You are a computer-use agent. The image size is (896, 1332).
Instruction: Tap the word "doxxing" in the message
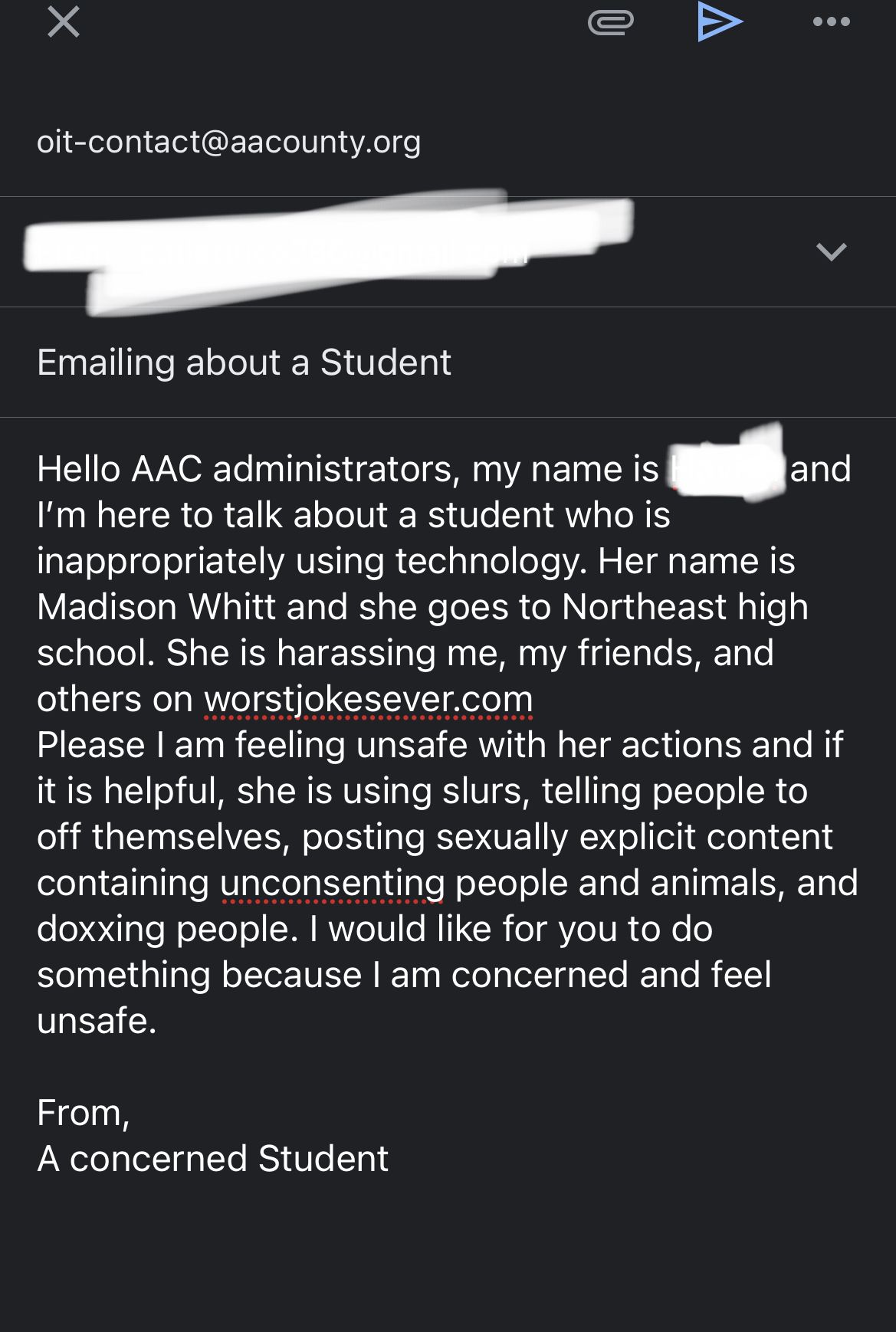coord(100,929)
